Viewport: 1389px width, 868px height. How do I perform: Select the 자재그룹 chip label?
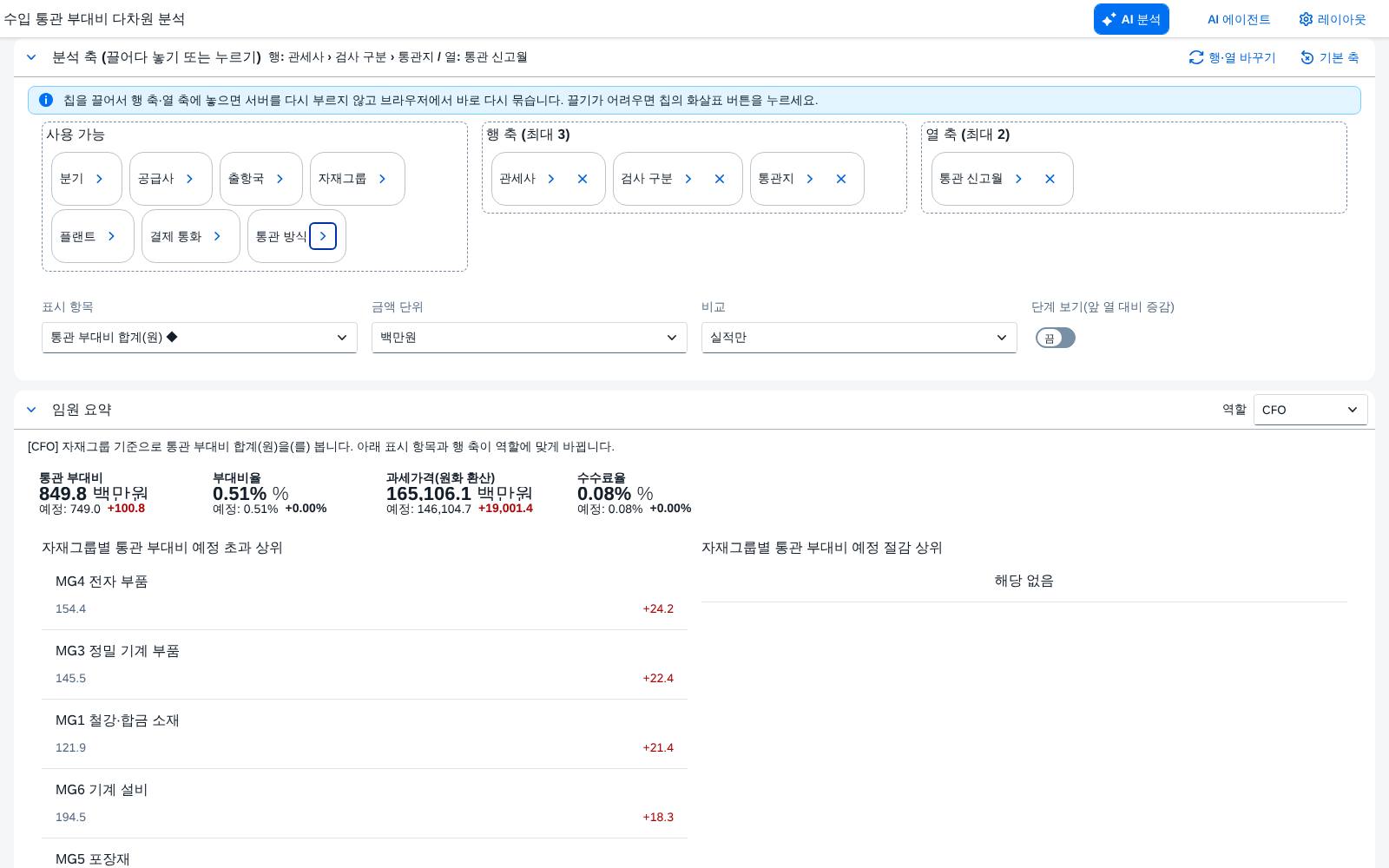(x=342, y=179)
